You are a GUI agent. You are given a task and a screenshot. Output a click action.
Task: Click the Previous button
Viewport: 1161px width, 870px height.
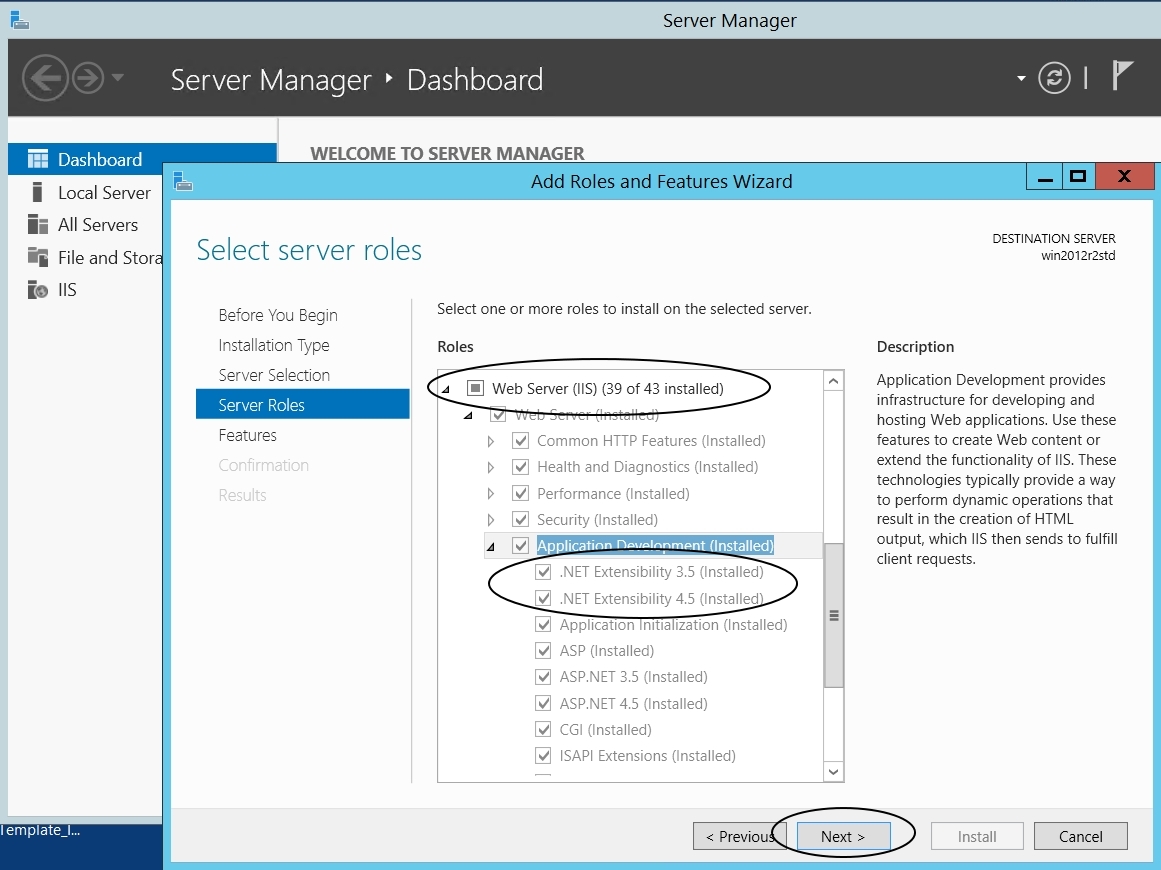(x=739, y=836)
